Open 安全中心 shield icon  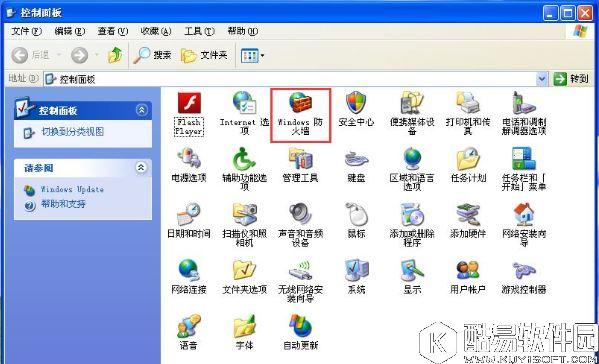(x=356, y=103)
